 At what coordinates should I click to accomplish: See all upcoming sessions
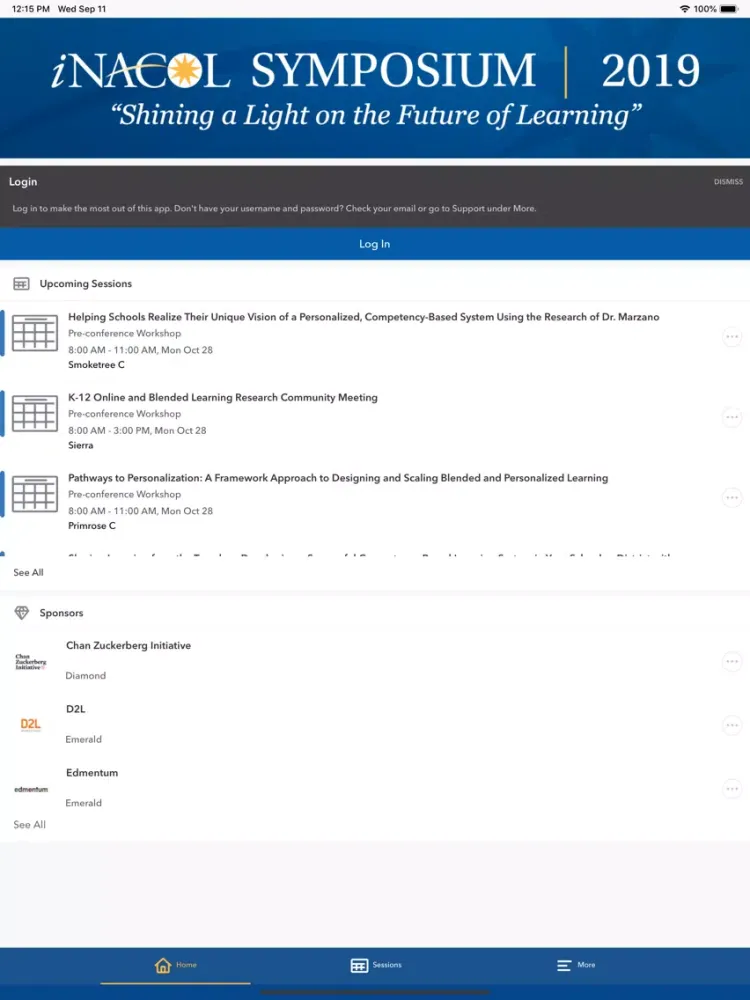click(29, 573)
